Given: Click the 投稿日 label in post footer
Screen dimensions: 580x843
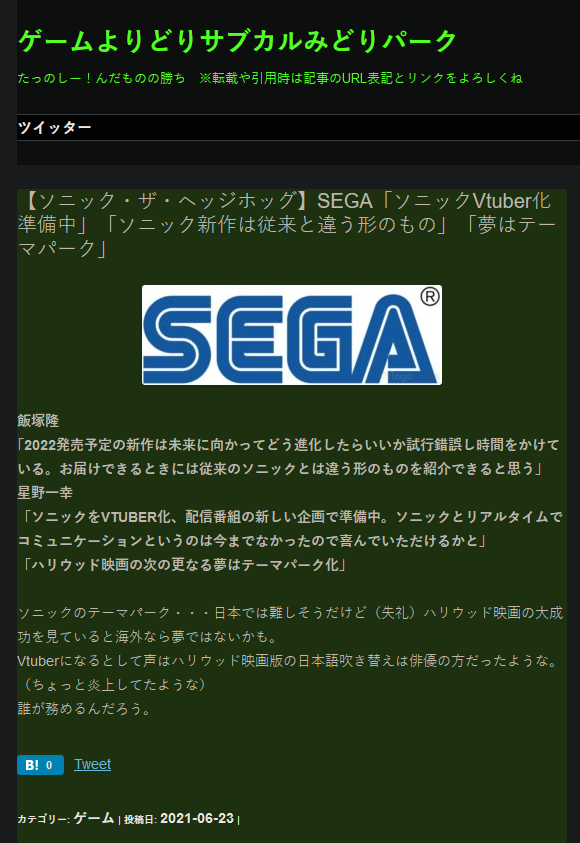Looking at the screenshot, I should [140, 819].
